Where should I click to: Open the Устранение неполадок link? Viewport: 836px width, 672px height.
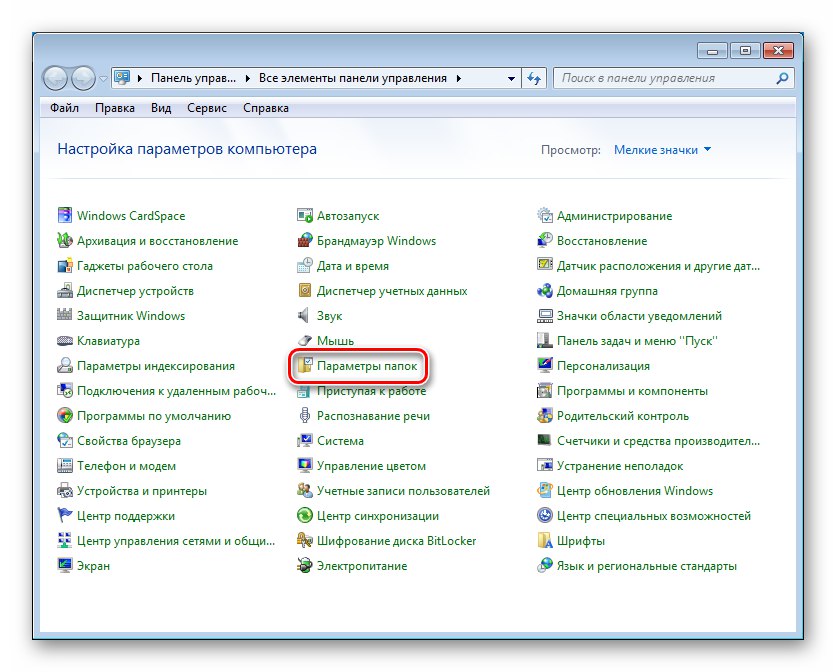[x=620, y=466]
